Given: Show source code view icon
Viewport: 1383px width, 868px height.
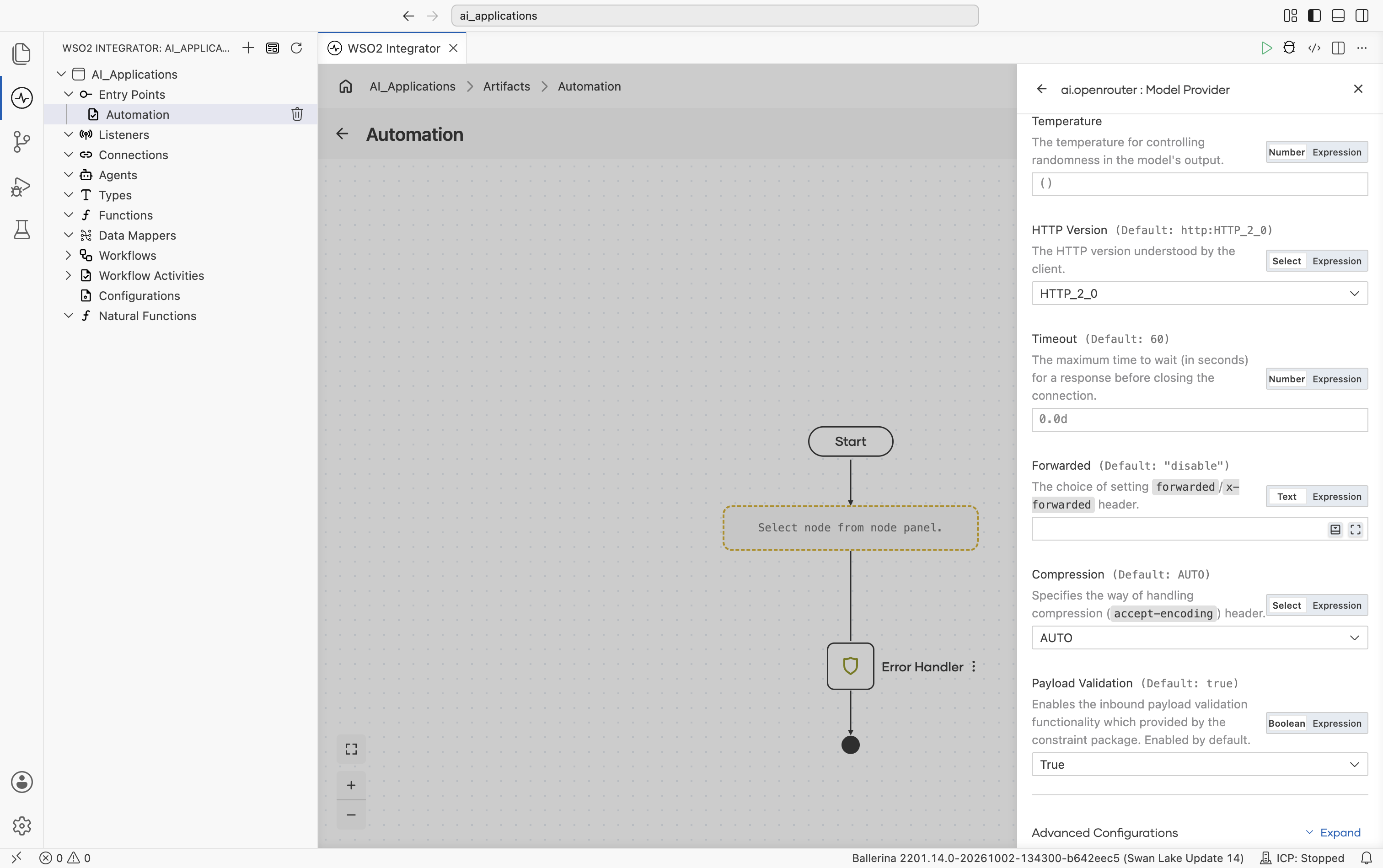Looking at the screenshot, I should (x=1314, y=48).
